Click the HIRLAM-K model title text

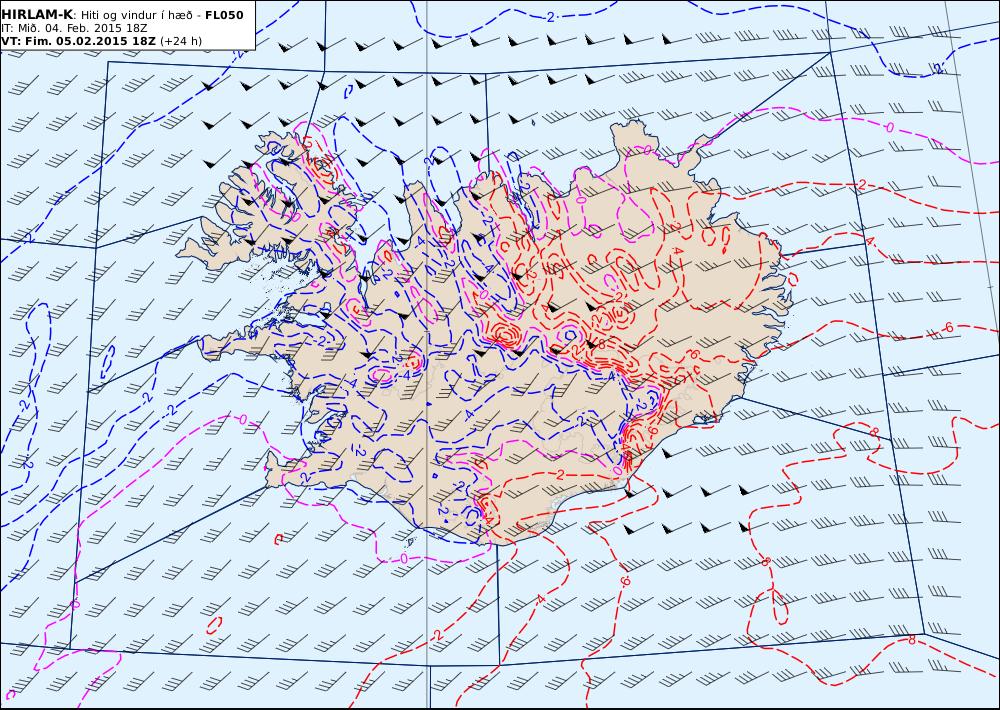pyautogui.click(x=37, y=15)
